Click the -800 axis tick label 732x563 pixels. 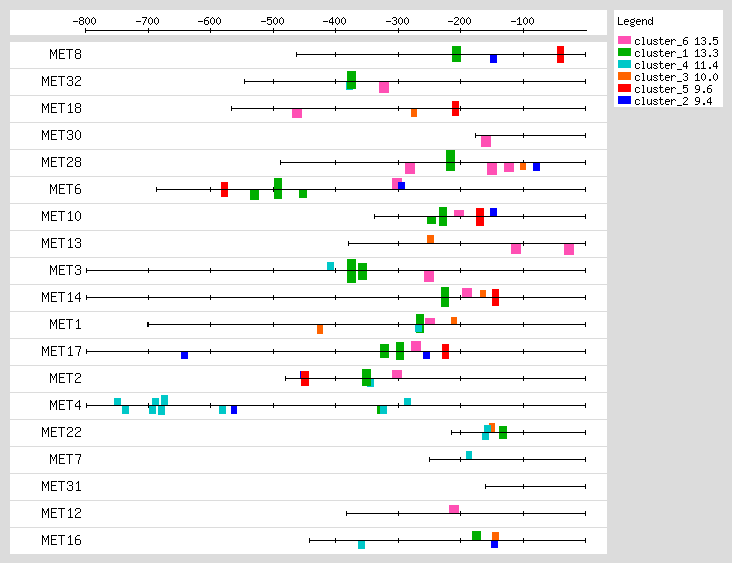click(85, 20)
